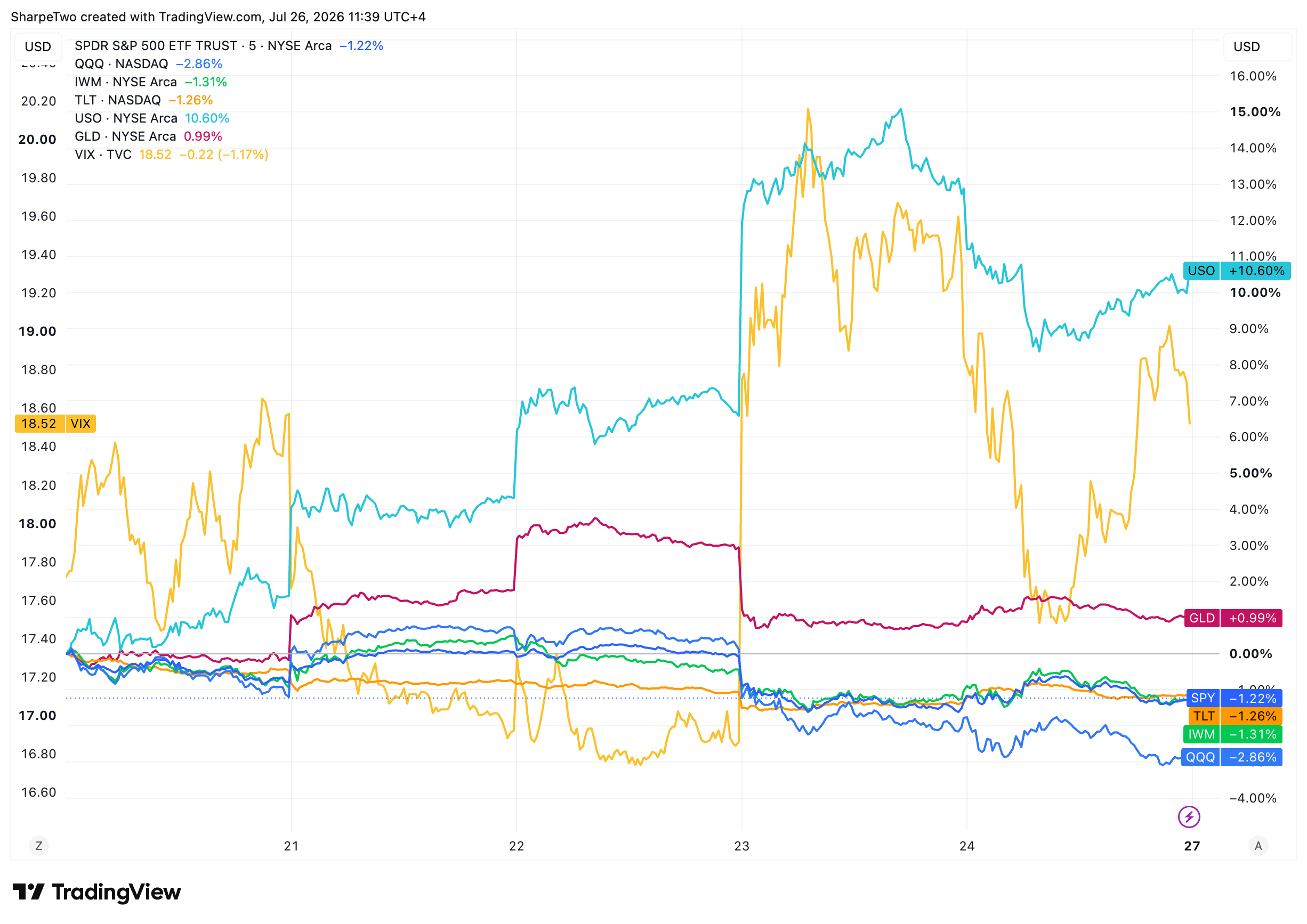The image size is (1307, 924).
Task: Click the legend value 0.99% beside GLD
Action: (203, 136)
